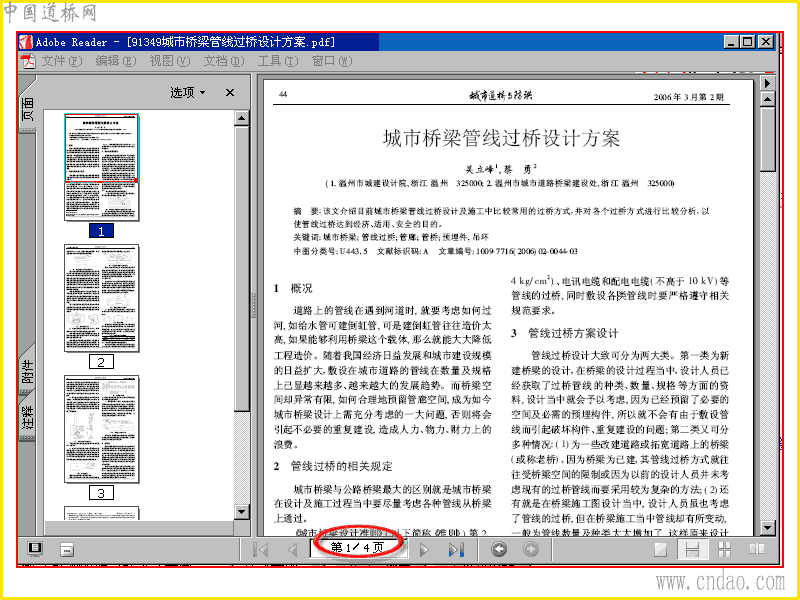Select single page layout icon
This screenshot has width=800, height=600.
661,549
